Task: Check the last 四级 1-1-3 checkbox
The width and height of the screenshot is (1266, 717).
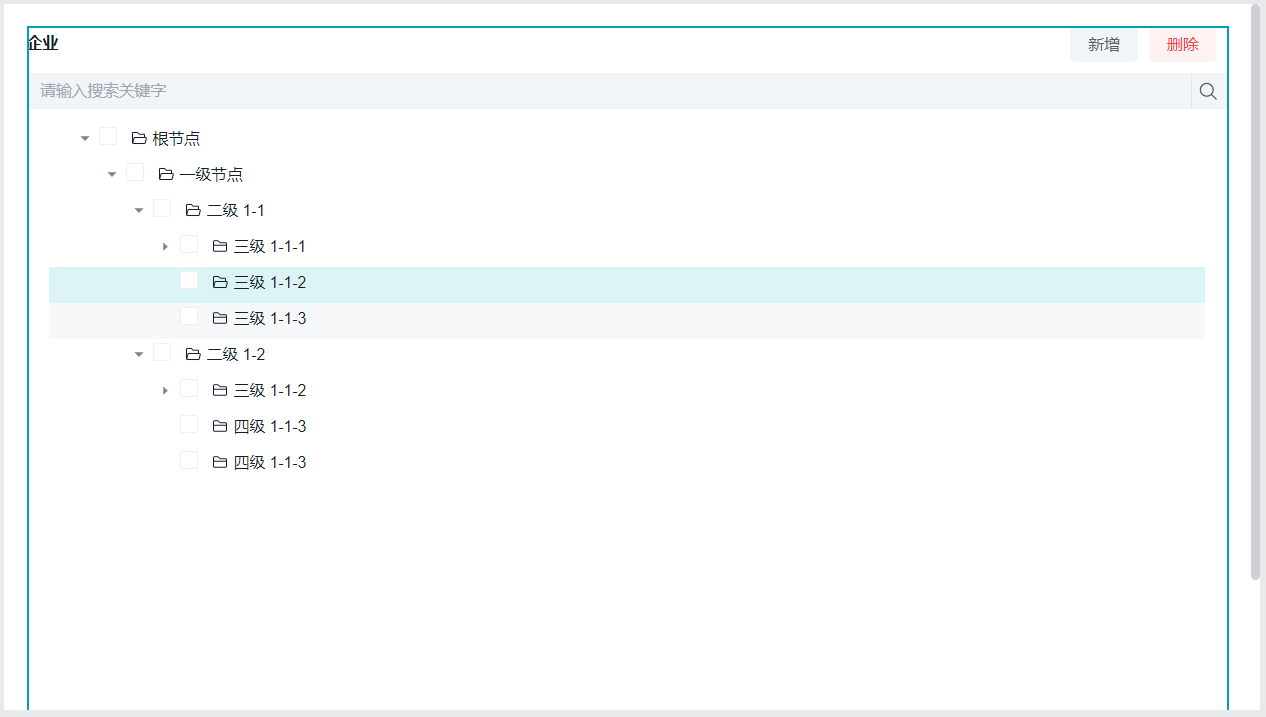Action: coord(189,460)
